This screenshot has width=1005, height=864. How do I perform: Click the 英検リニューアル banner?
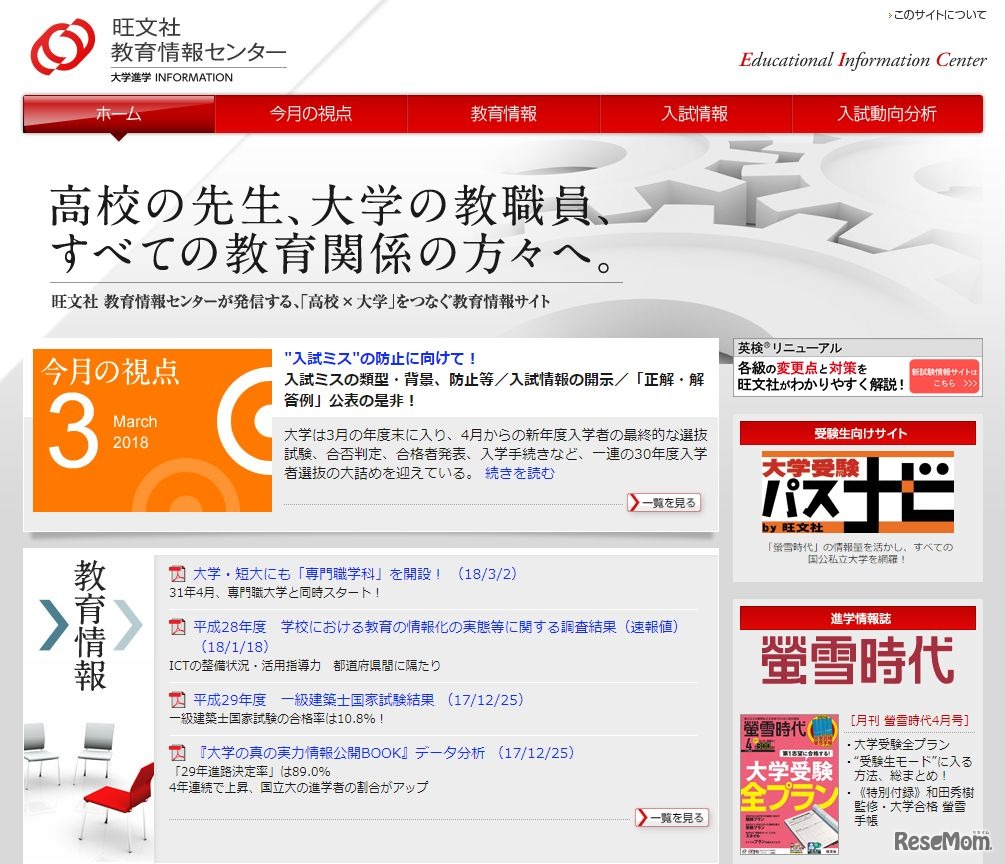858,367
